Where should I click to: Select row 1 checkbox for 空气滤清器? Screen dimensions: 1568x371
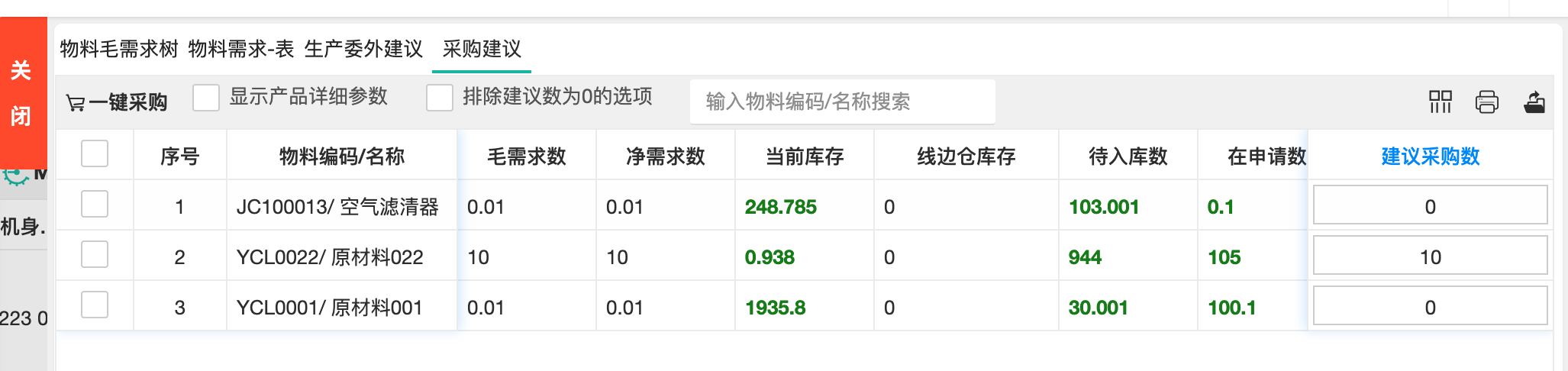pos(95,205)
